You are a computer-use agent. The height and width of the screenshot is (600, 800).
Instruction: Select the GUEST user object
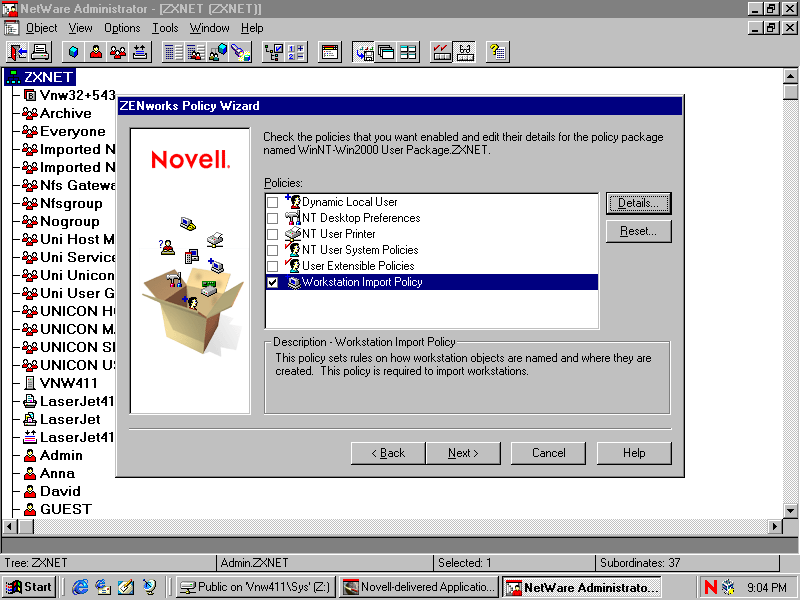click(66, 509)
